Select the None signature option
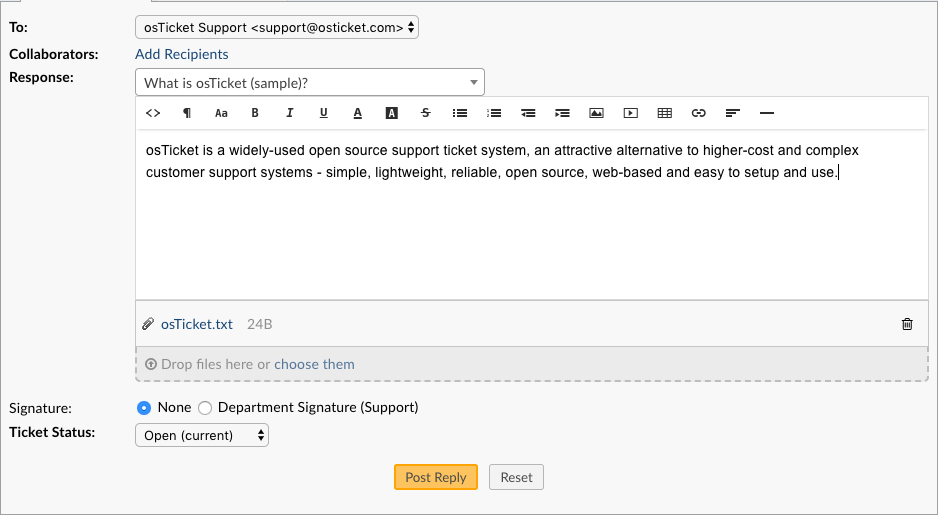This screenshot has width=938, height=515. [x=144, y=407]
